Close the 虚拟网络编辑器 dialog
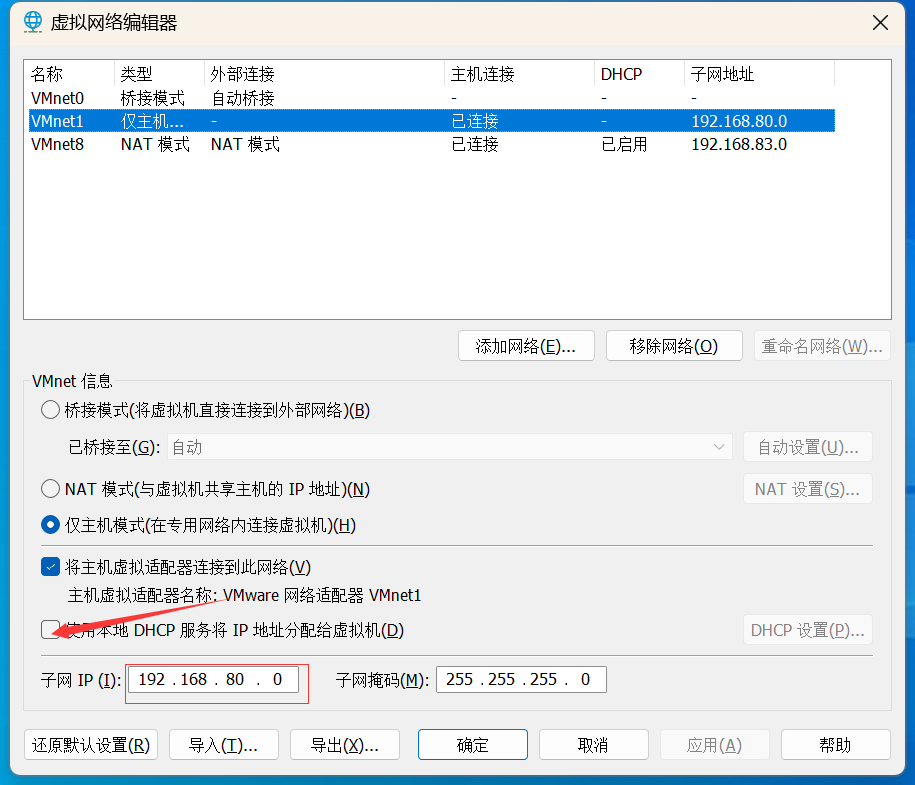Viewport: 915px width, 785px height. click(880, 23)
